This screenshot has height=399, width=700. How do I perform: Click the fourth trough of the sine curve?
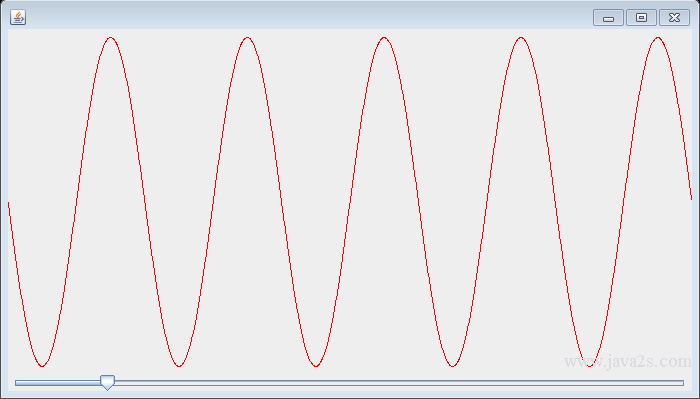pyautogui.click(x=452, y=366)
